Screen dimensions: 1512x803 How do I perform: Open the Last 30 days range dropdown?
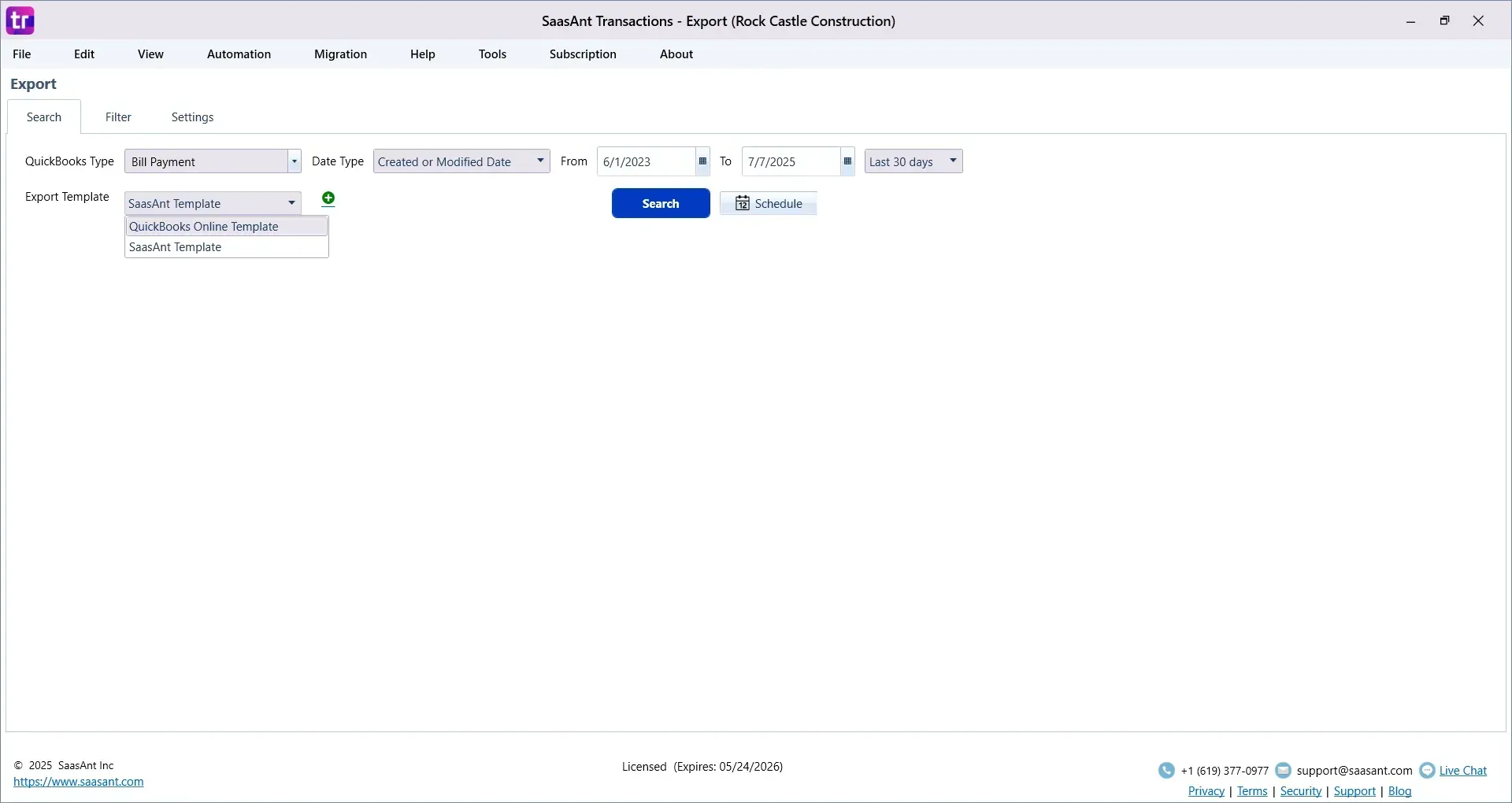point(913,161)
